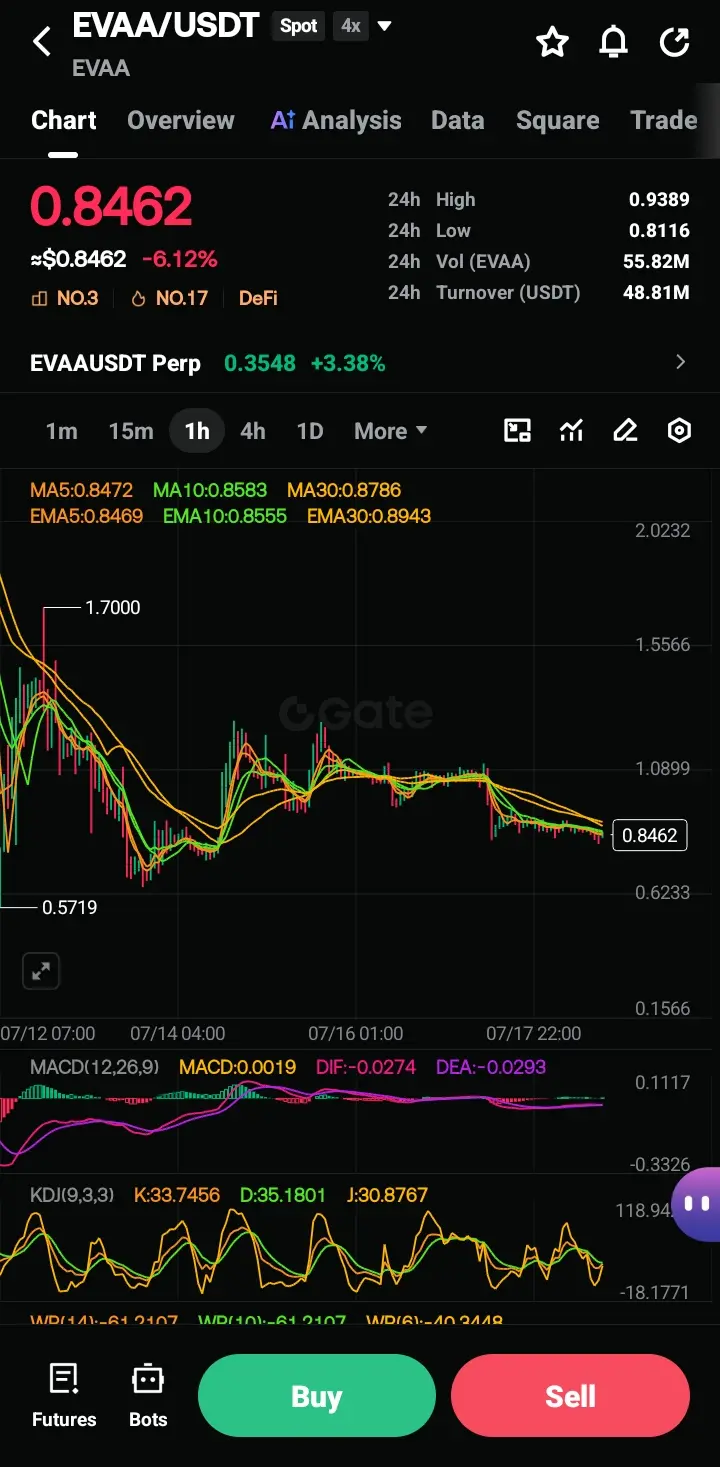Tap the 4x leverage badge

[350, 26]
